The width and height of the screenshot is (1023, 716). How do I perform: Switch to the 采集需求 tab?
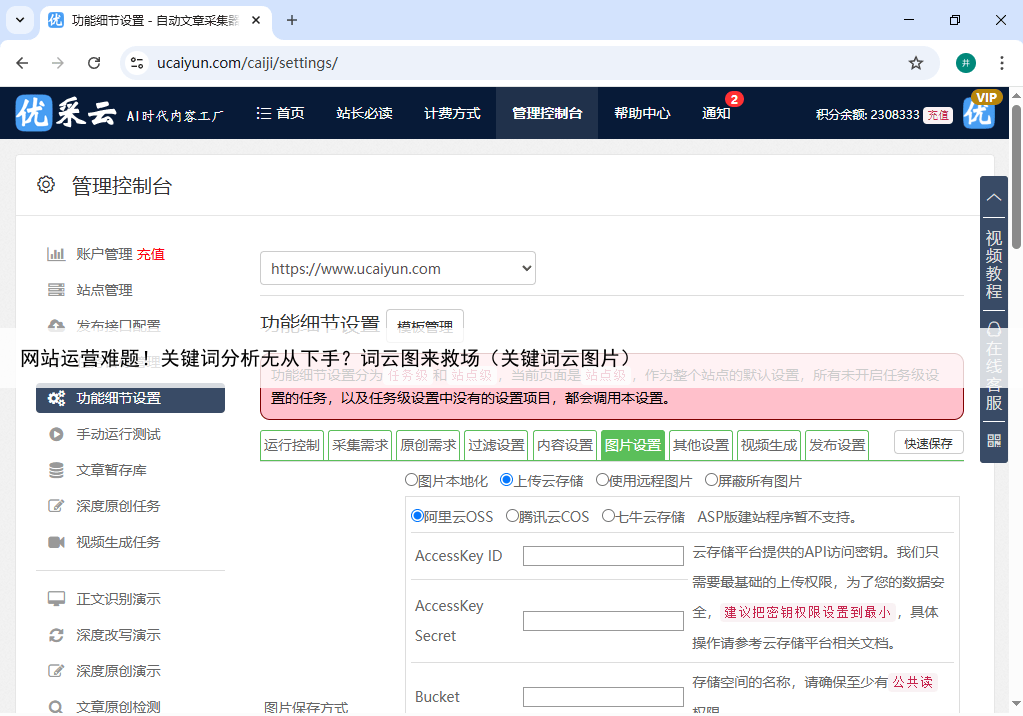(360, 445)
